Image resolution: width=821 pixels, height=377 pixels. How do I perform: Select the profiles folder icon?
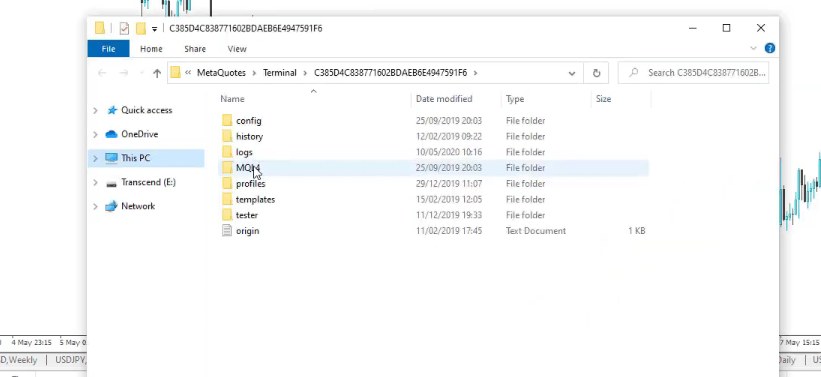click(227, 183)
